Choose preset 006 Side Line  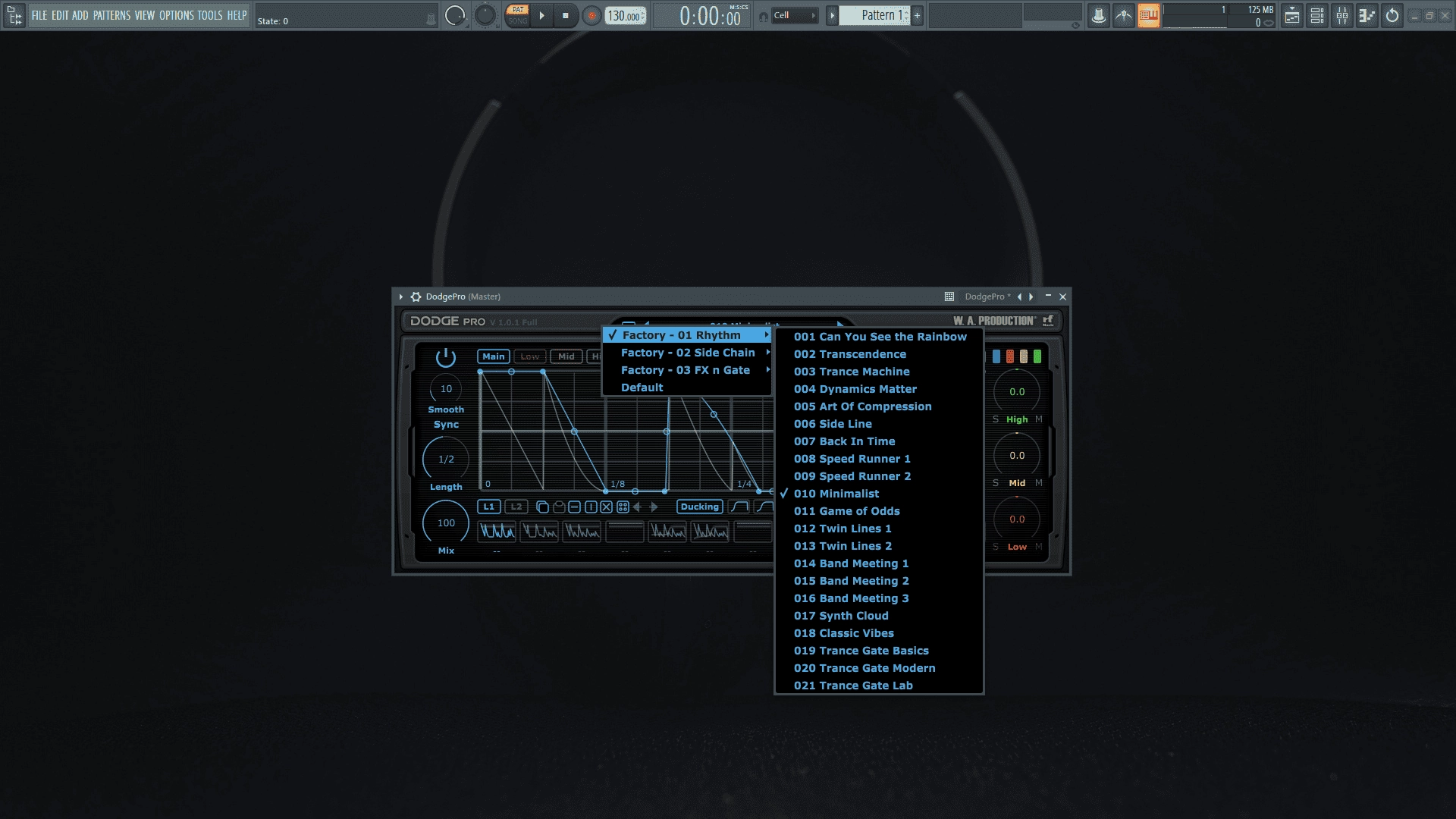click(880, 424)
